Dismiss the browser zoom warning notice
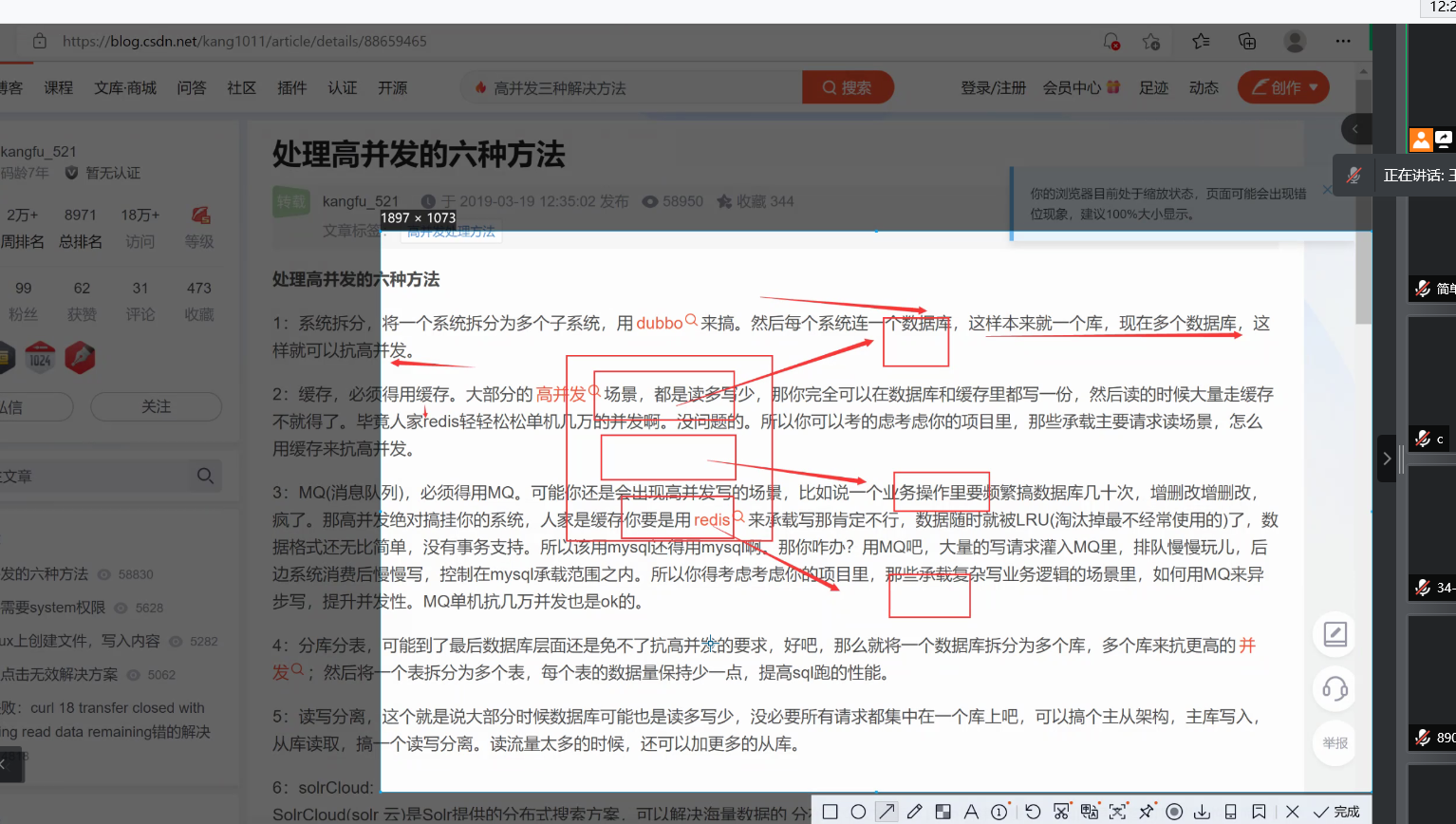1456x824 pixels. (1327, 190)
